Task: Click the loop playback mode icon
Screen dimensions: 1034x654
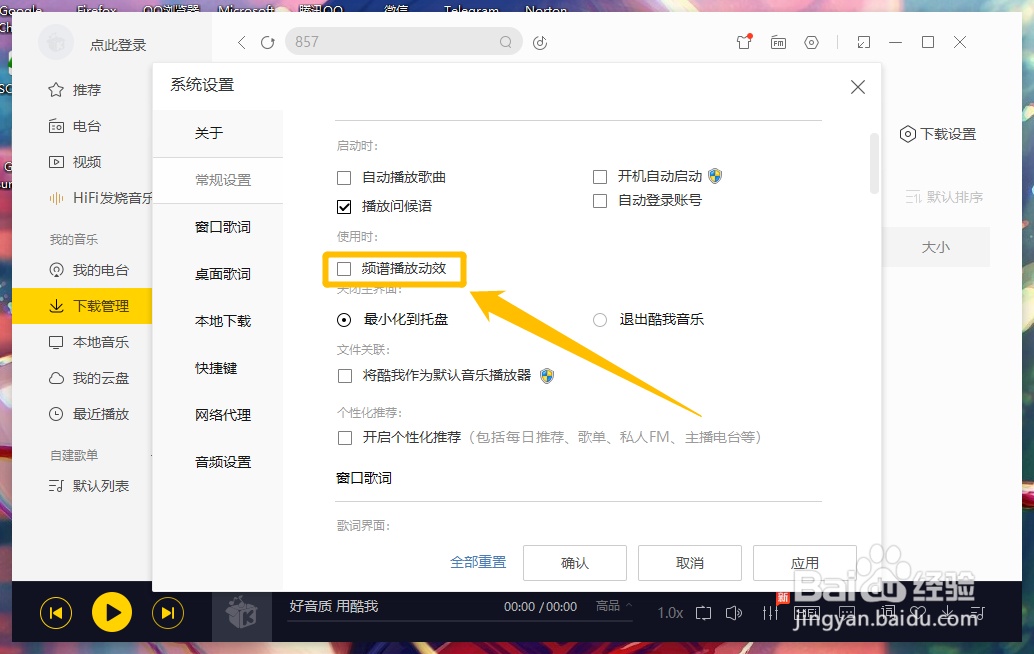Action: [x=704, y=613]
